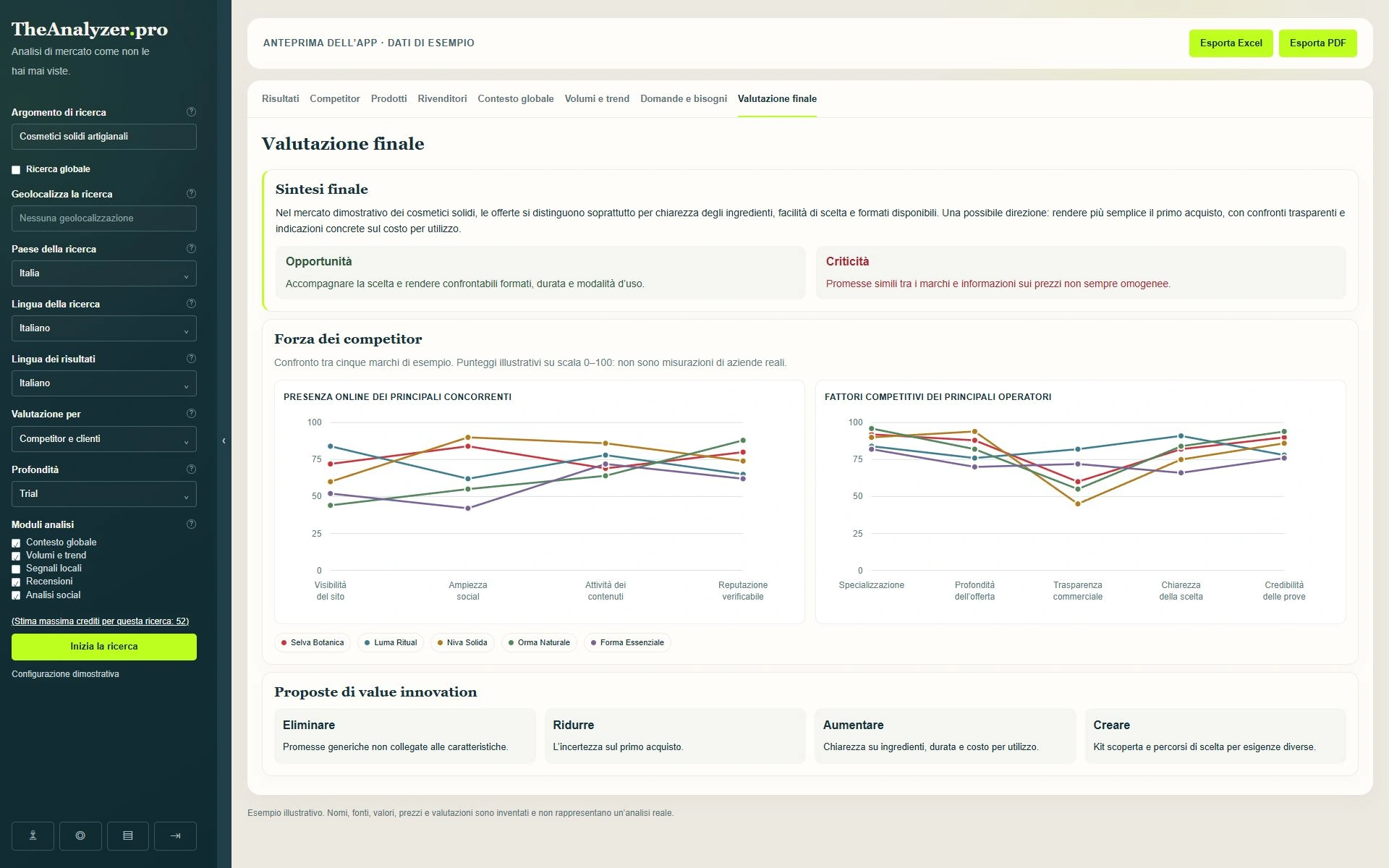Viewport: 1389px width, 868px height.
Task: Toggle the Orma Naturale legend chip
Action: click(539, 642)
